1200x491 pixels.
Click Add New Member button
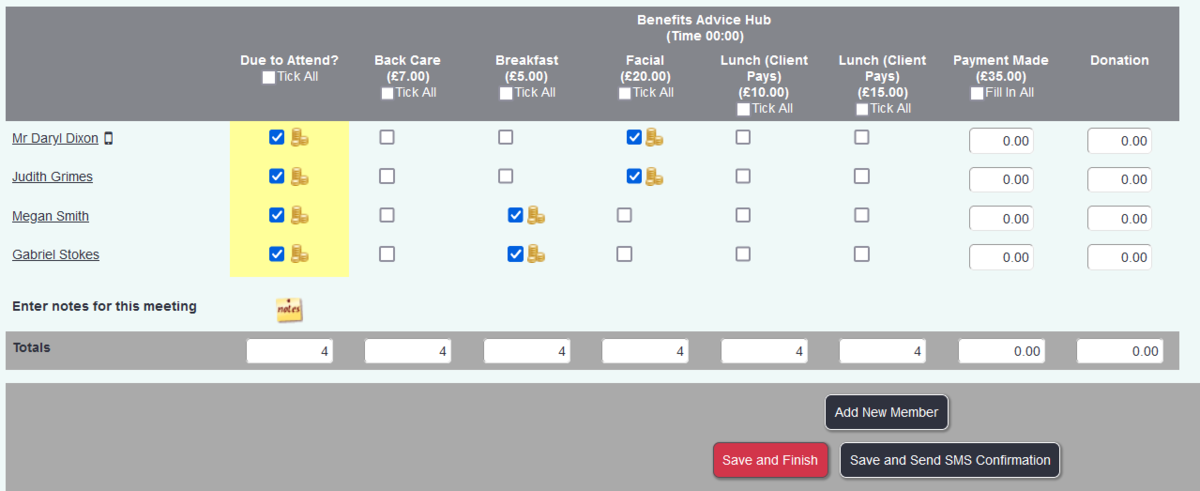click(x=886, y=412)
